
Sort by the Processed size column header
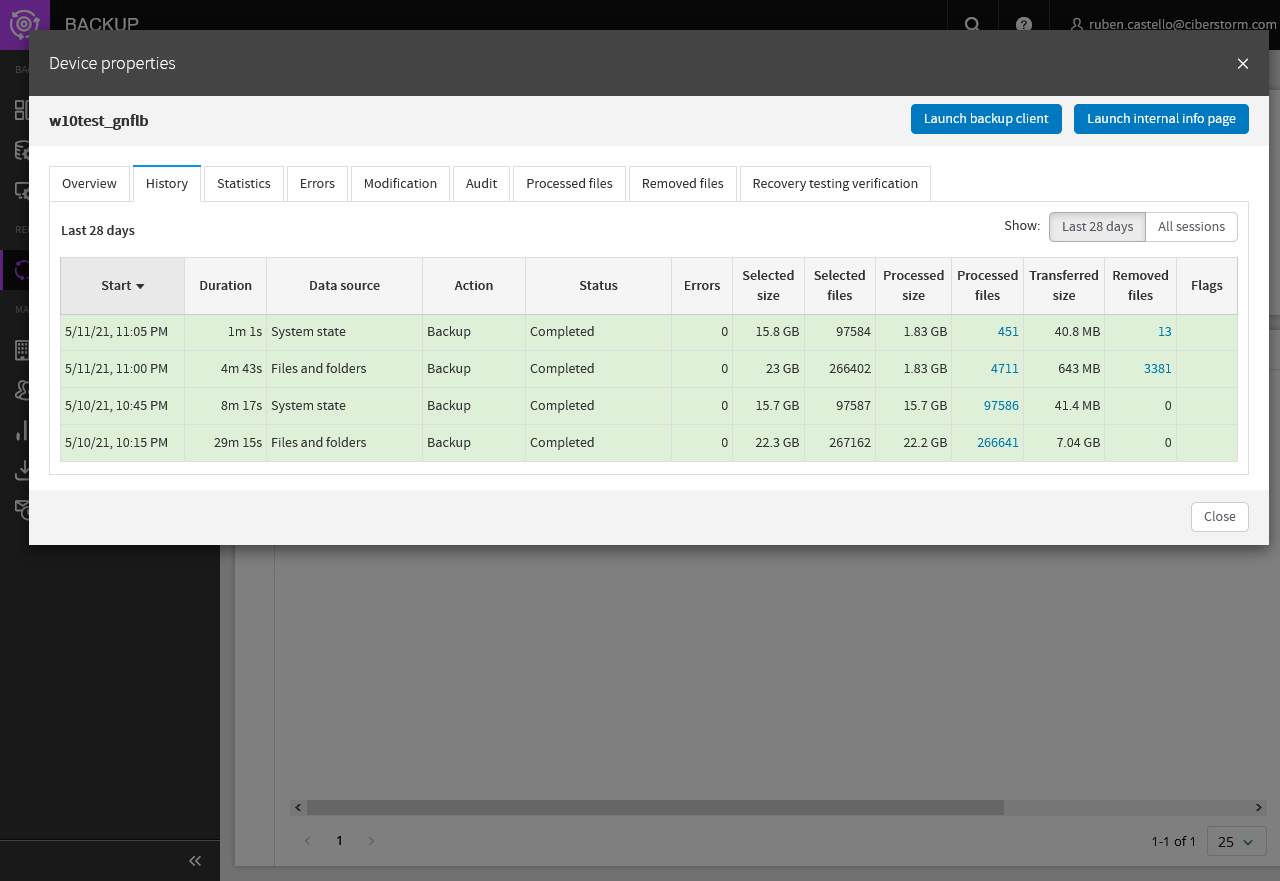click(913, 286)
